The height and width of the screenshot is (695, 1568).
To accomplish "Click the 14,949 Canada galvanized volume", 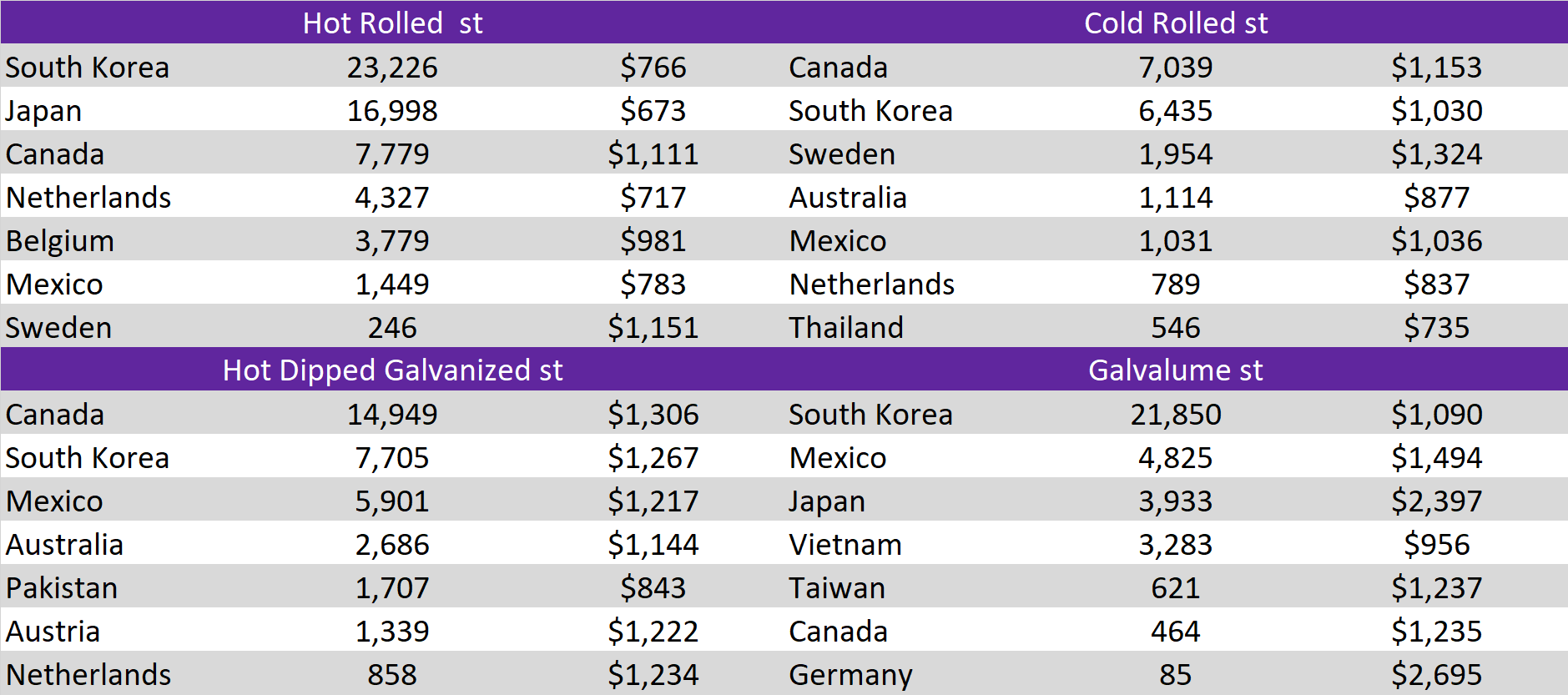I will click(392, 414).
